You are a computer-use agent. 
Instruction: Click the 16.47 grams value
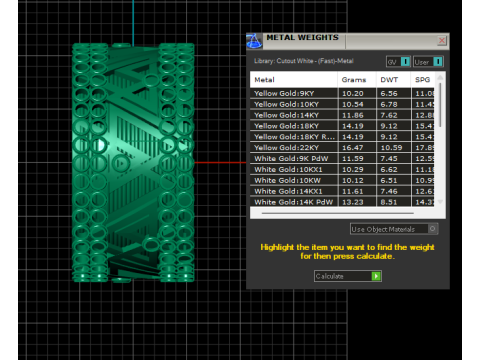tap(353, 148)
